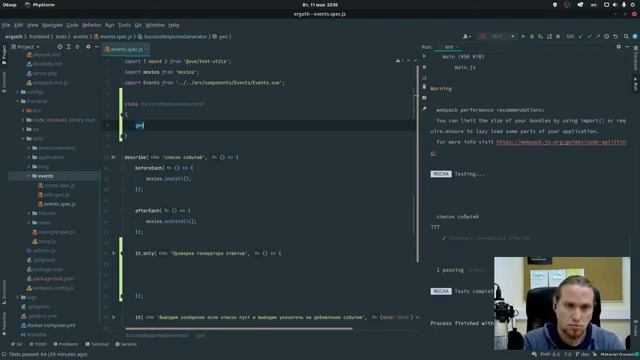This screenshot has width=640, height=360.
Task: Open the Refactor menu
Action: [91, 25]
